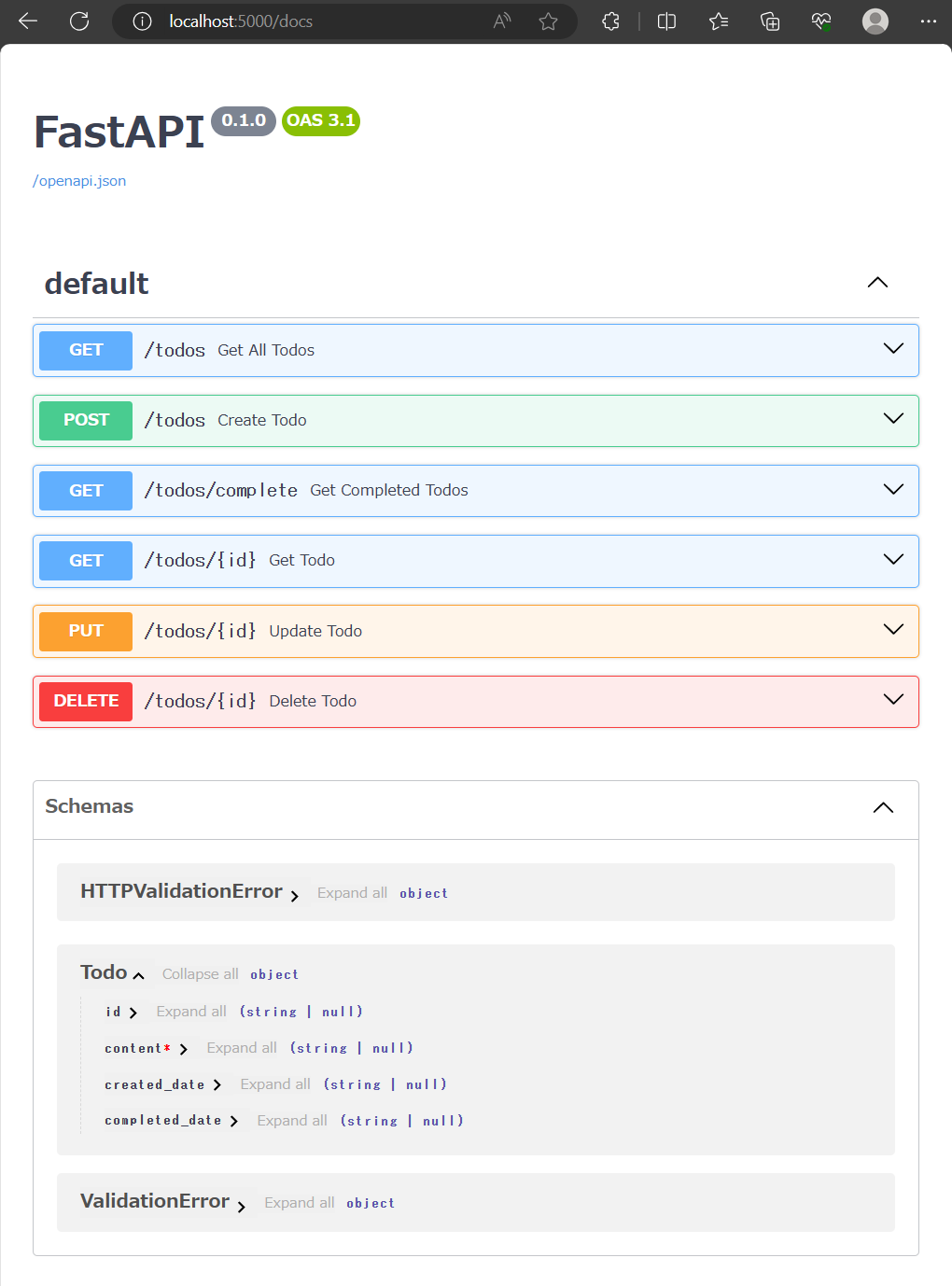Collapse the default section
Viewport: 952px width, 1286px height.
pyautogui.click(x=877, y=283)
